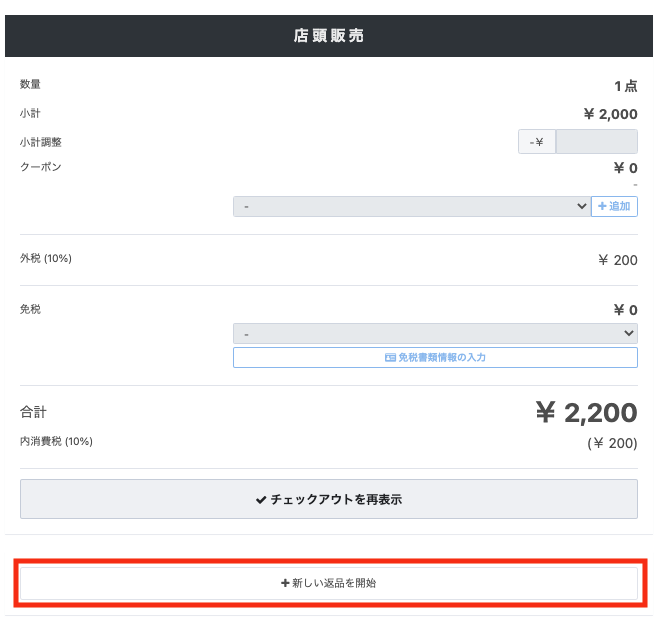Click the checkmark icon beside チェックアウトを再表示

point(261,499)
